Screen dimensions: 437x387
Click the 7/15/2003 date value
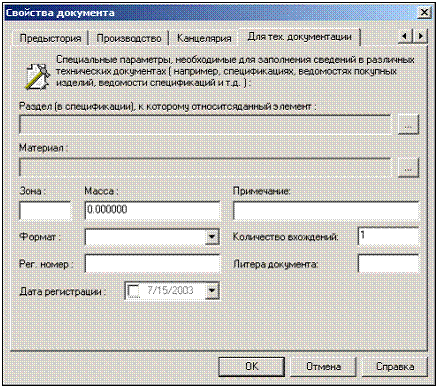tap(170, 290)
